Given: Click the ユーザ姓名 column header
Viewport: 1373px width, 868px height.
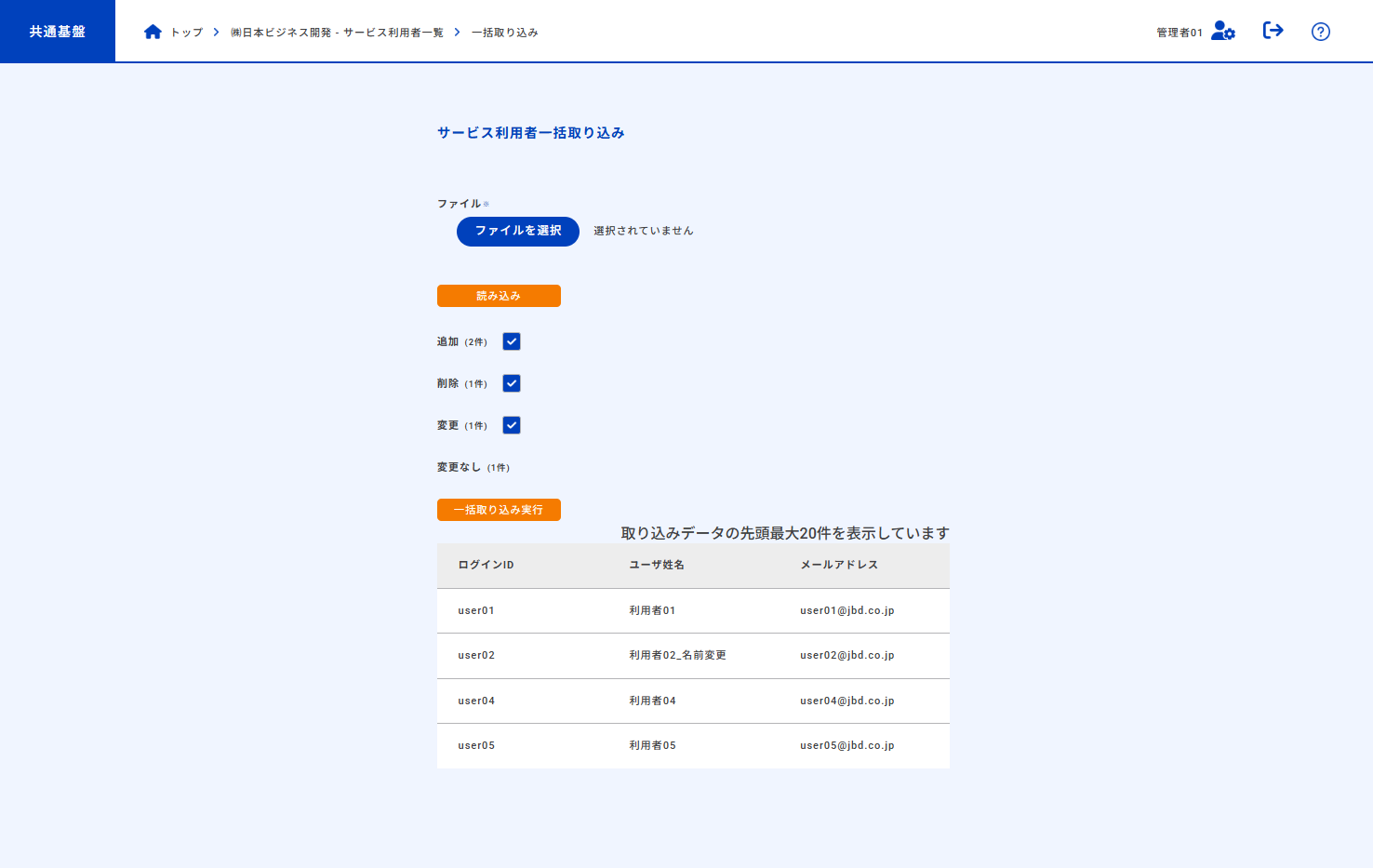Looking at the screenshot, I should click(655, 564).
